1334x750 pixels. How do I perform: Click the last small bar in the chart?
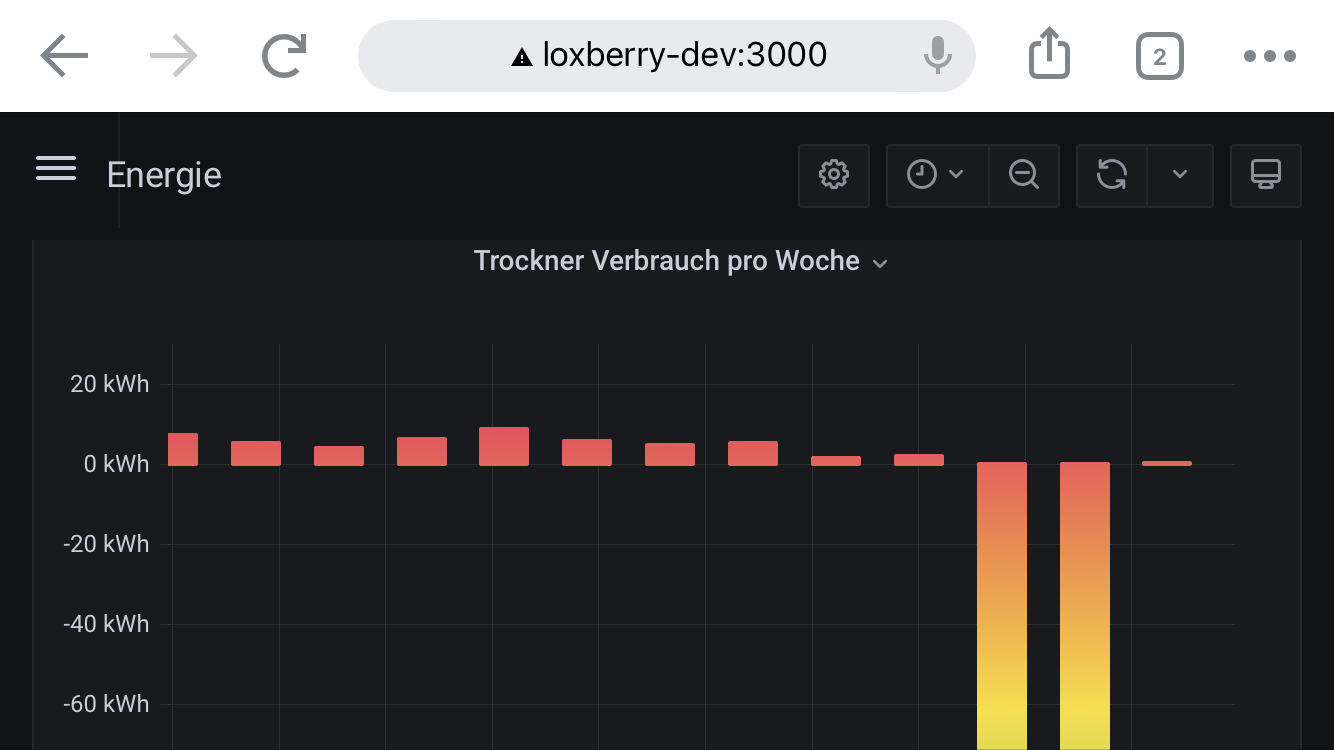tap(1167, 463)
